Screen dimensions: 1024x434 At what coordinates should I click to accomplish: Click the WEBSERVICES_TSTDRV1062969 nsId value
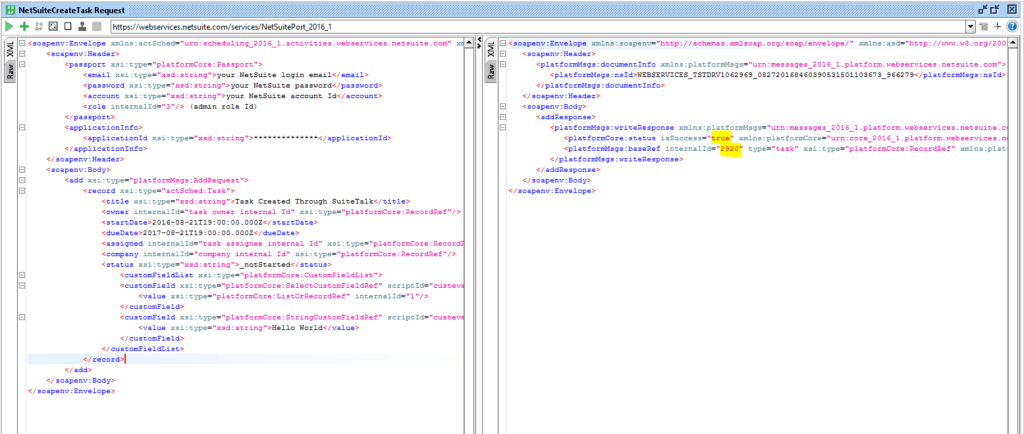tap(776, 75)
